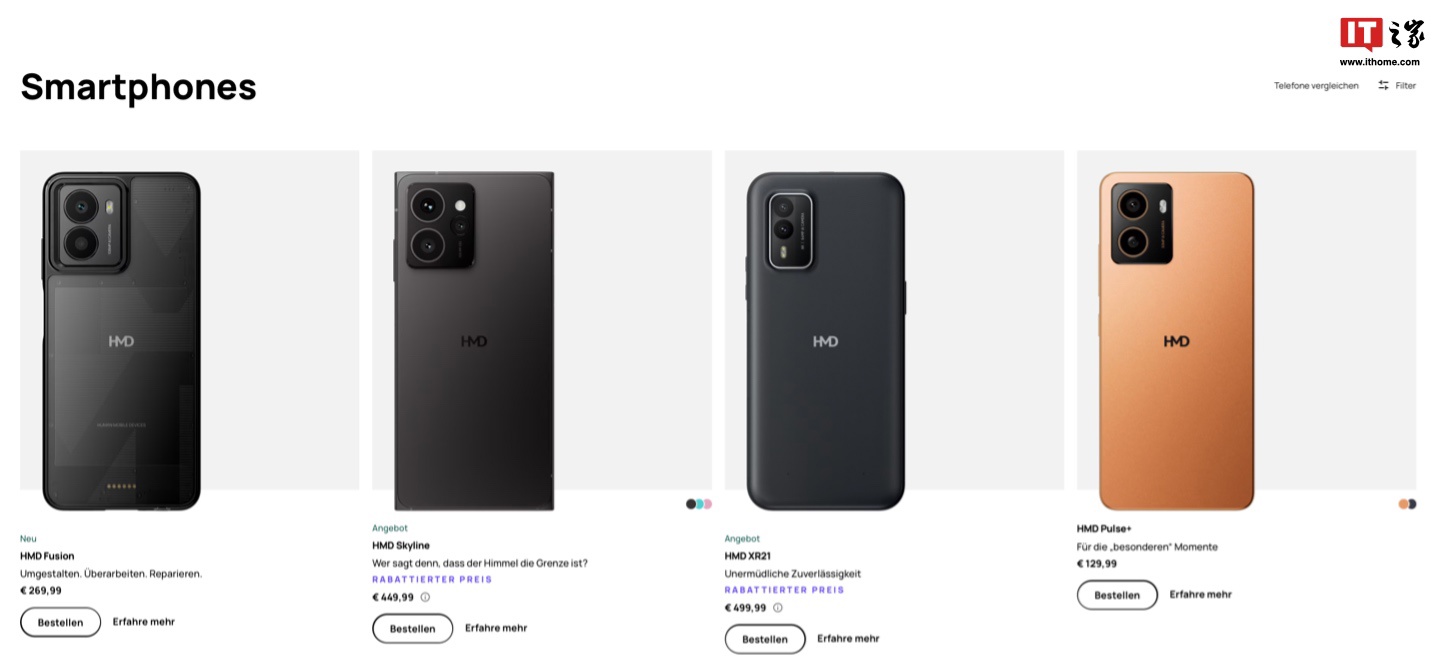Click the info icon beside the HMD Skyline price

coord(426,597)
